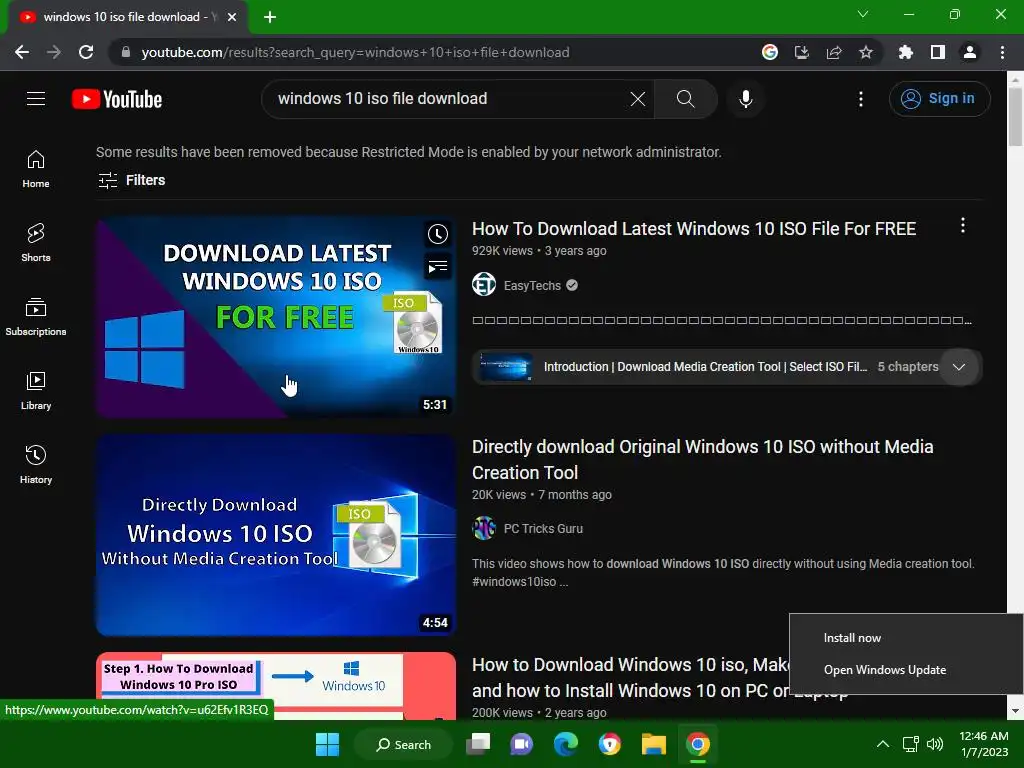Click the browser address bar URL
Viewport: 1024px width, 768px height.
click(355, 52)
